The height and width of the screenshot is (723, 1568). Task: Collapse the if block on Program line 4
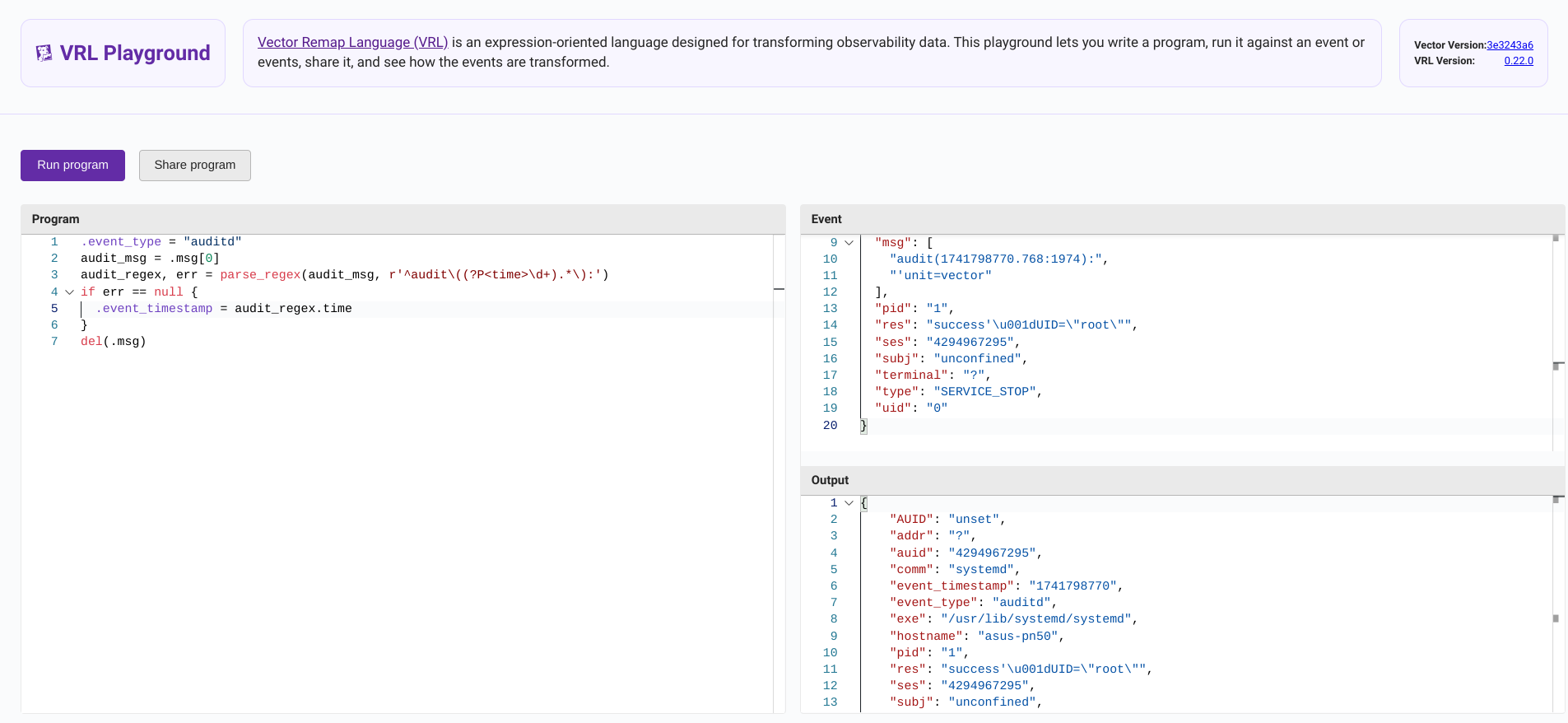70,292
